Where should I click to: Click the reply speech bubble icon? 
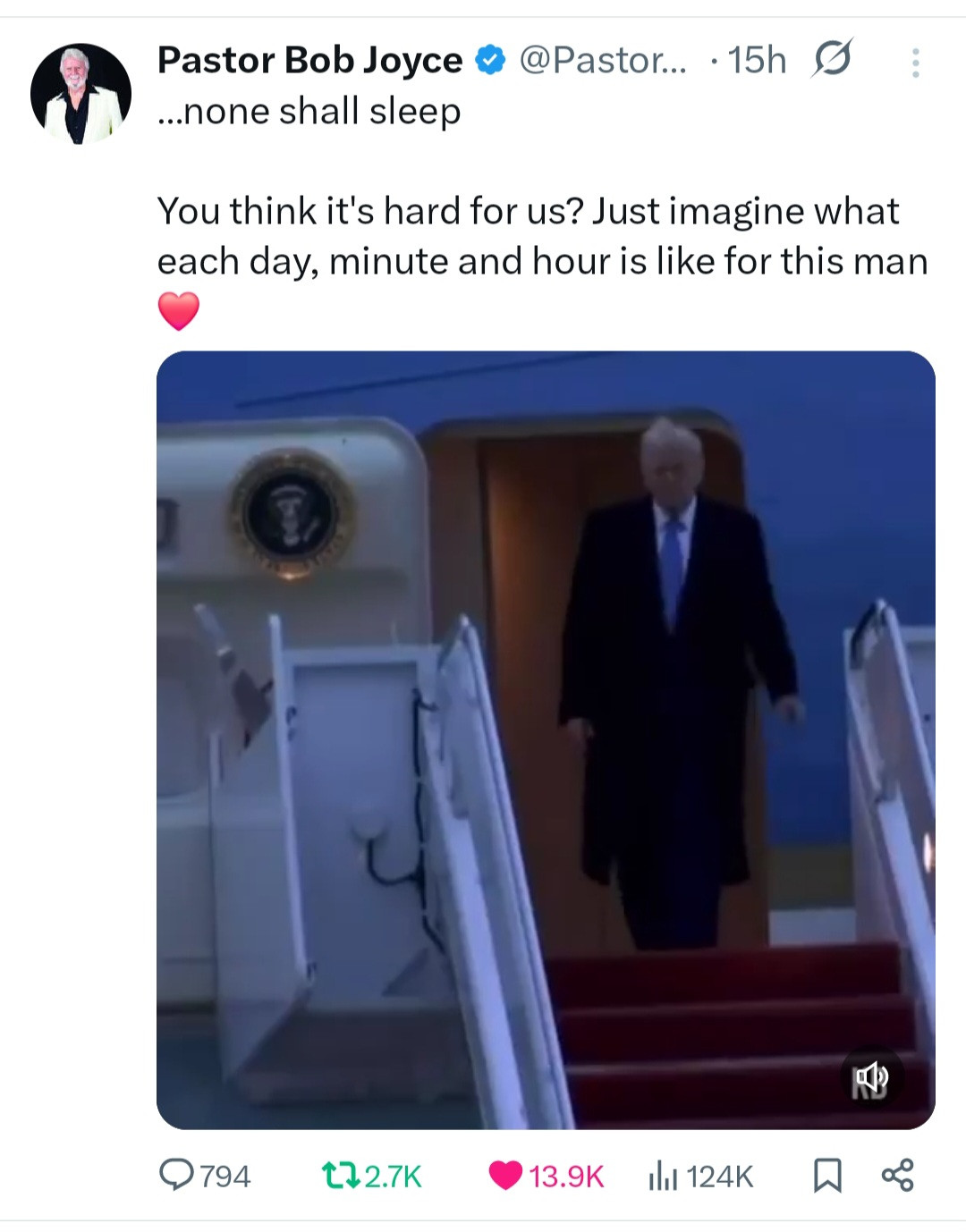click(x=176, y=1175)
